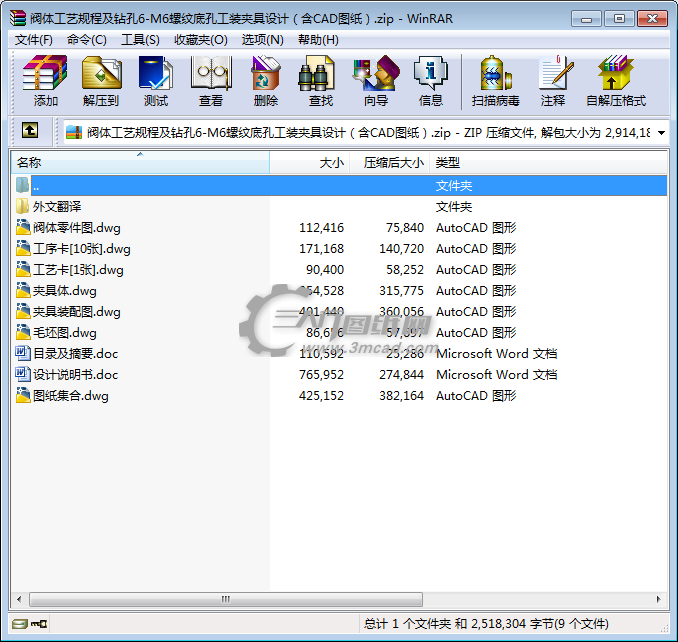This screenshot has width=678, height=642.
Task: Click the packed size value 315,775
Action: 401,291
